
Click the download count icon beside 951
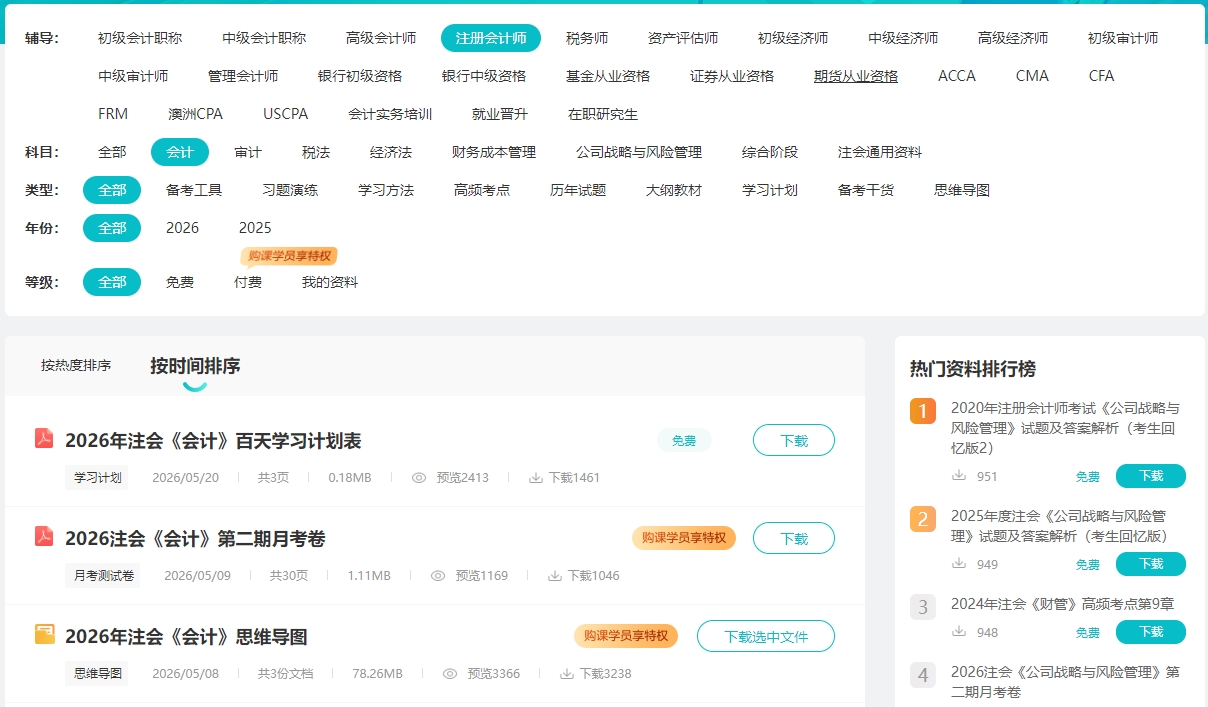(x=959, y=476)
